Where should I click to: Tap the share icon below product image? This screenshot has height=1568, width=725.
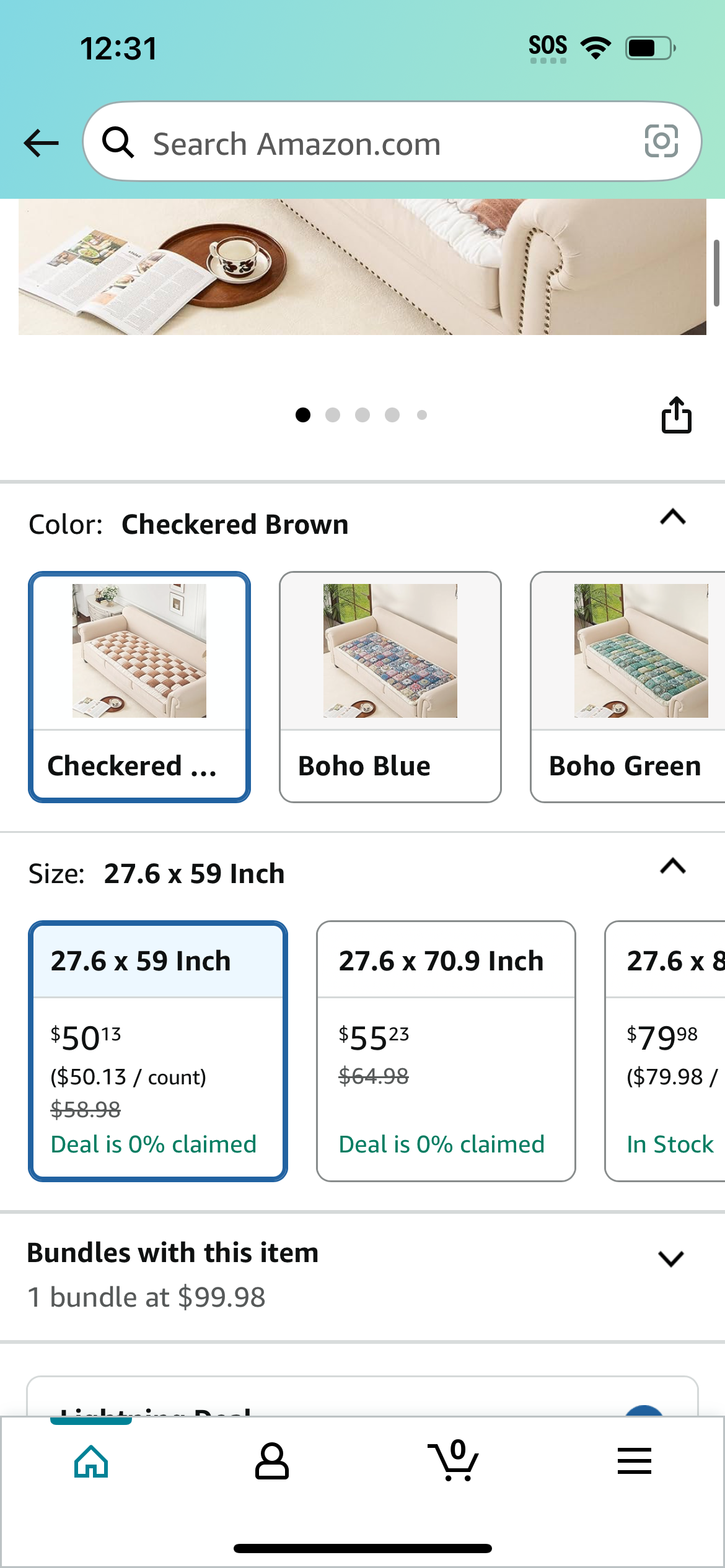point(676,414)
